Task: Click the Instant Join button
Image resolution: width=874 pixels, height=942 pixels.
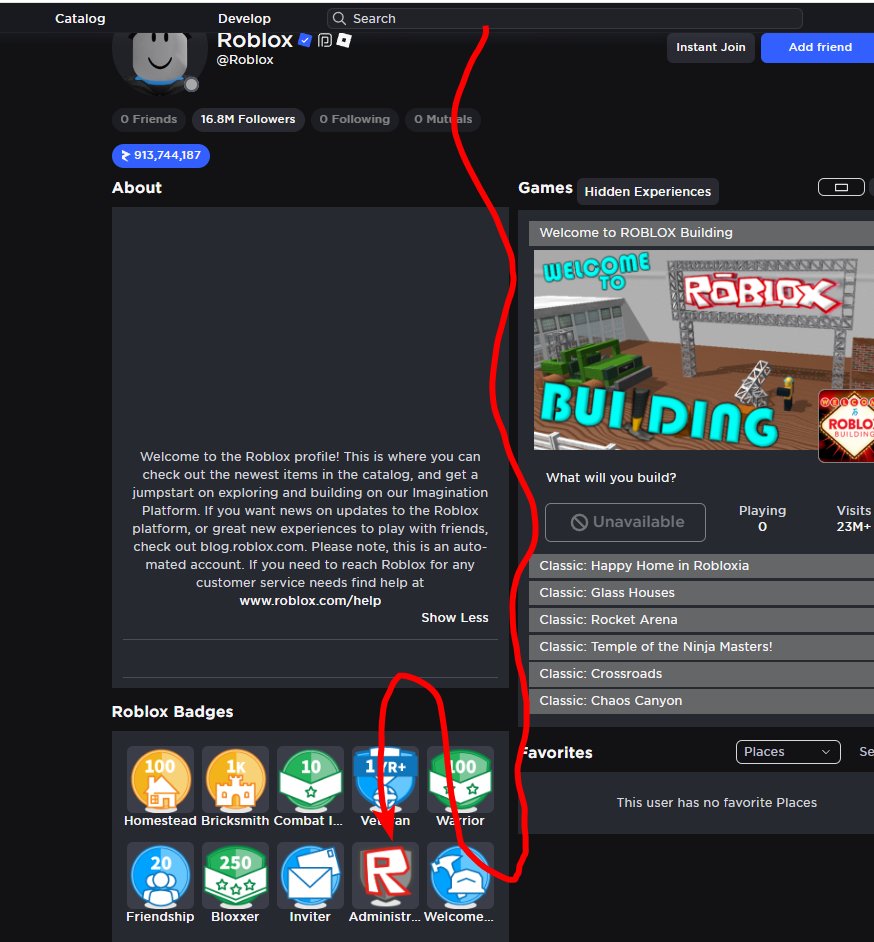Action: [x=711, y=47]
